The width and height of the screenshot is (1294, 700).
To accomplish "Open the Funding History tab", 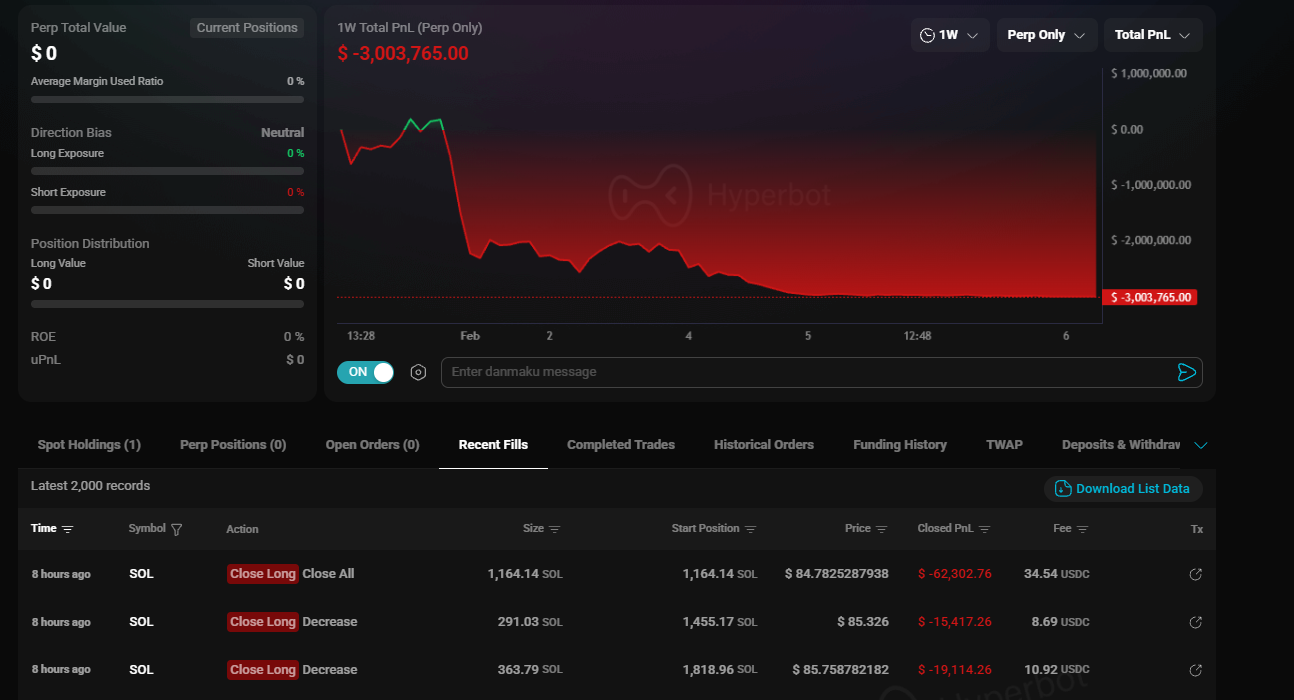I will [x=899, y=445].
